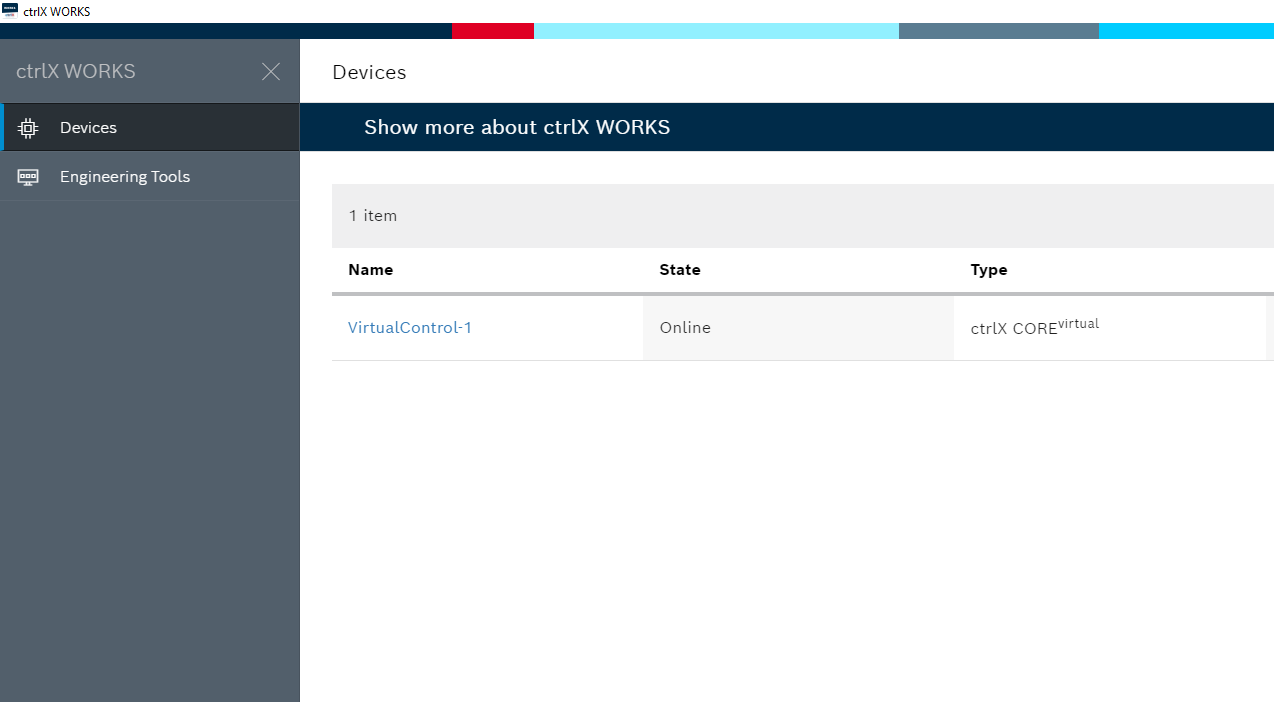Open the Engineering Tools menu item
The height and width of the screenshot is (702, 1274).
150,177
